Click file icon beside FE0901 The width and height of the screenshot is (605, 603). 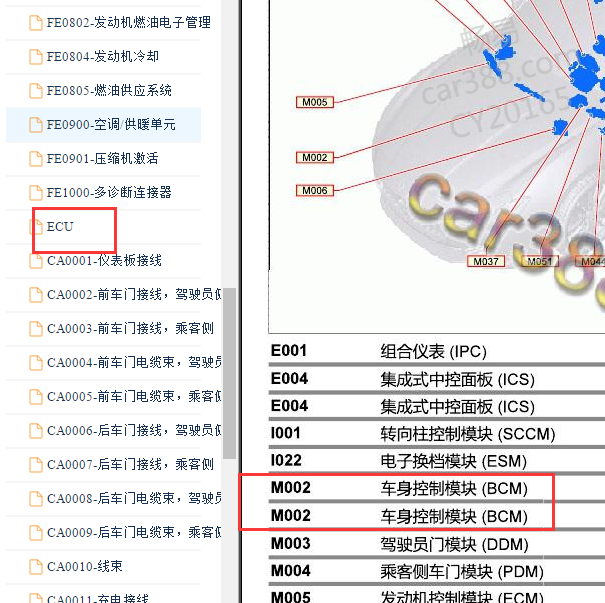point(36,159)
